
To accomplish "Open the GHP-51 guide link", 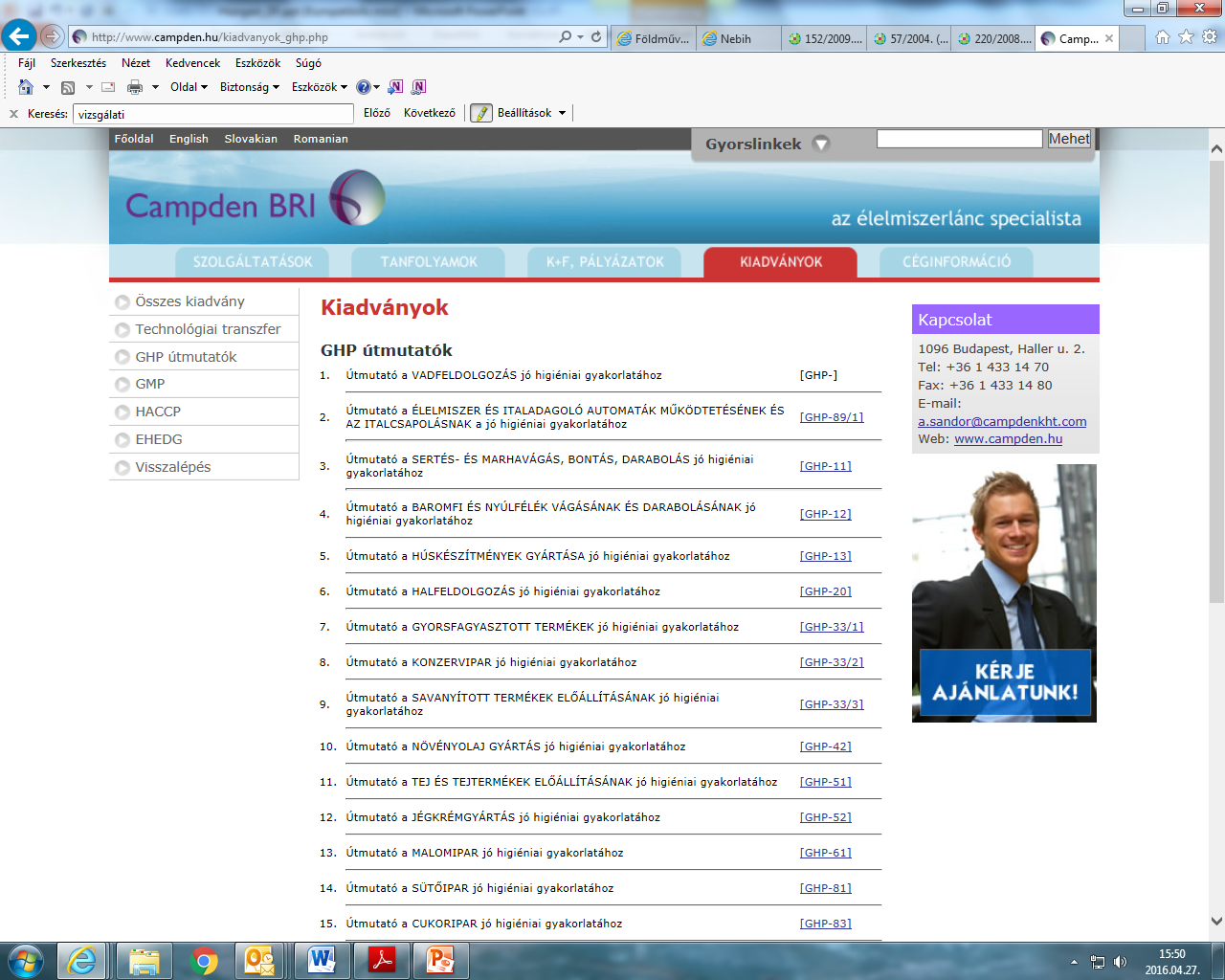I will 826,782.
